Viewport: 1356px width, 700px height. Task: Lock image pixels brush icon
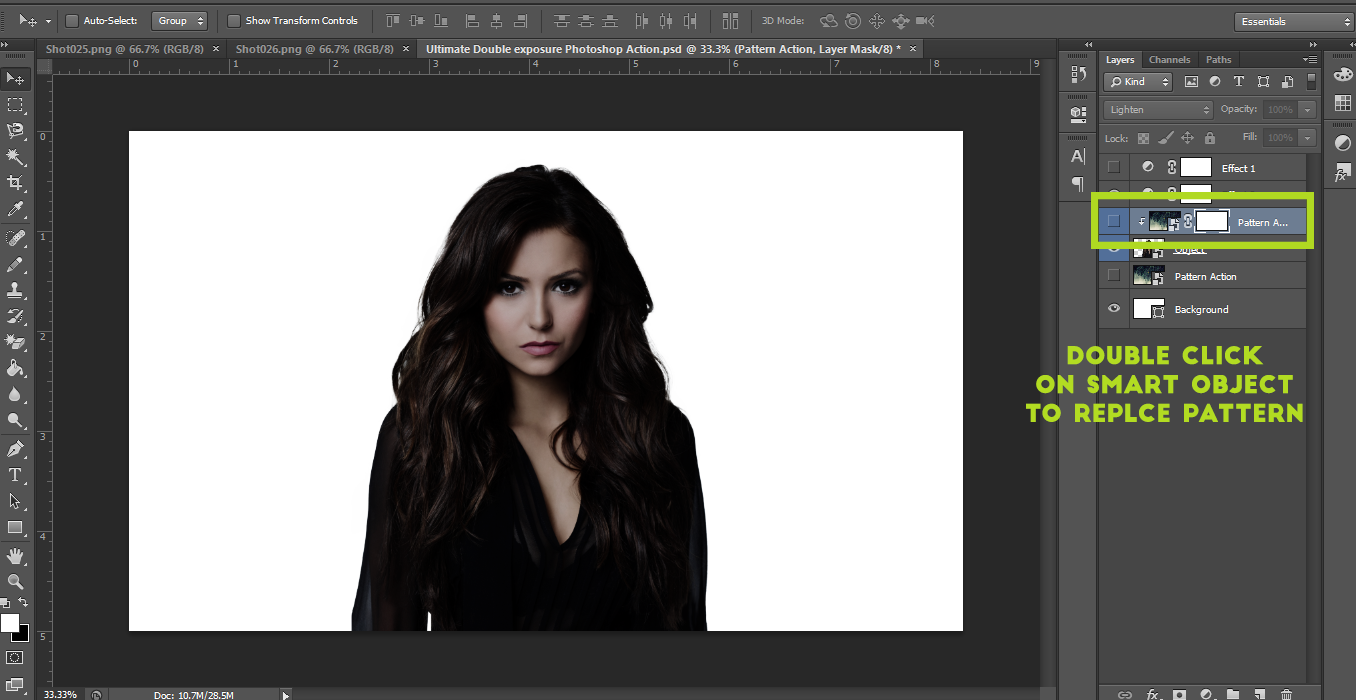pyautogui.click(x=1166, y=138)
